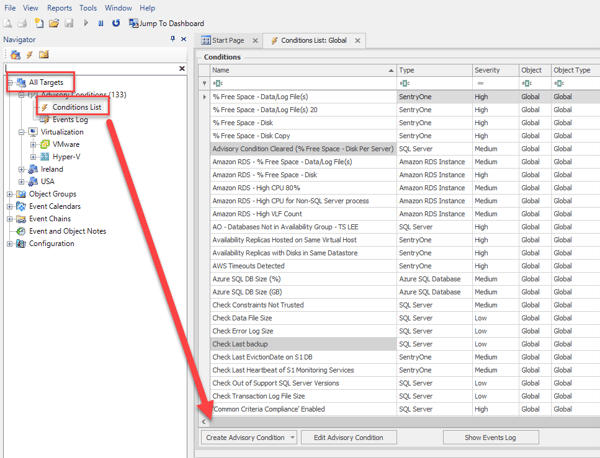Viewport: 600px width, 458px height.
Task: Click the Refresh arrow toolbar icon
Action: click(x=116, y=23)
